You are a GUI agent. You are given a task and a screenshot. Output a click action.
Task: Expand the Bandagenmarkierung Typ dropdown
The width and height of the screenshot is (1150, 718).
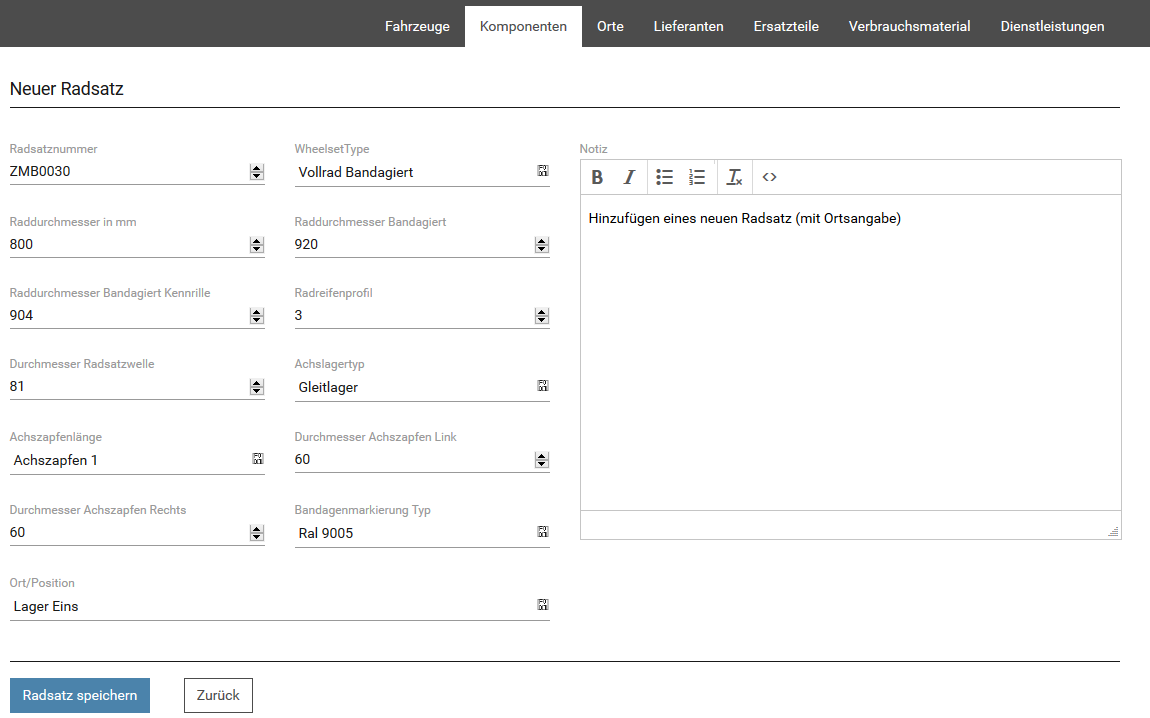[542, 532]
